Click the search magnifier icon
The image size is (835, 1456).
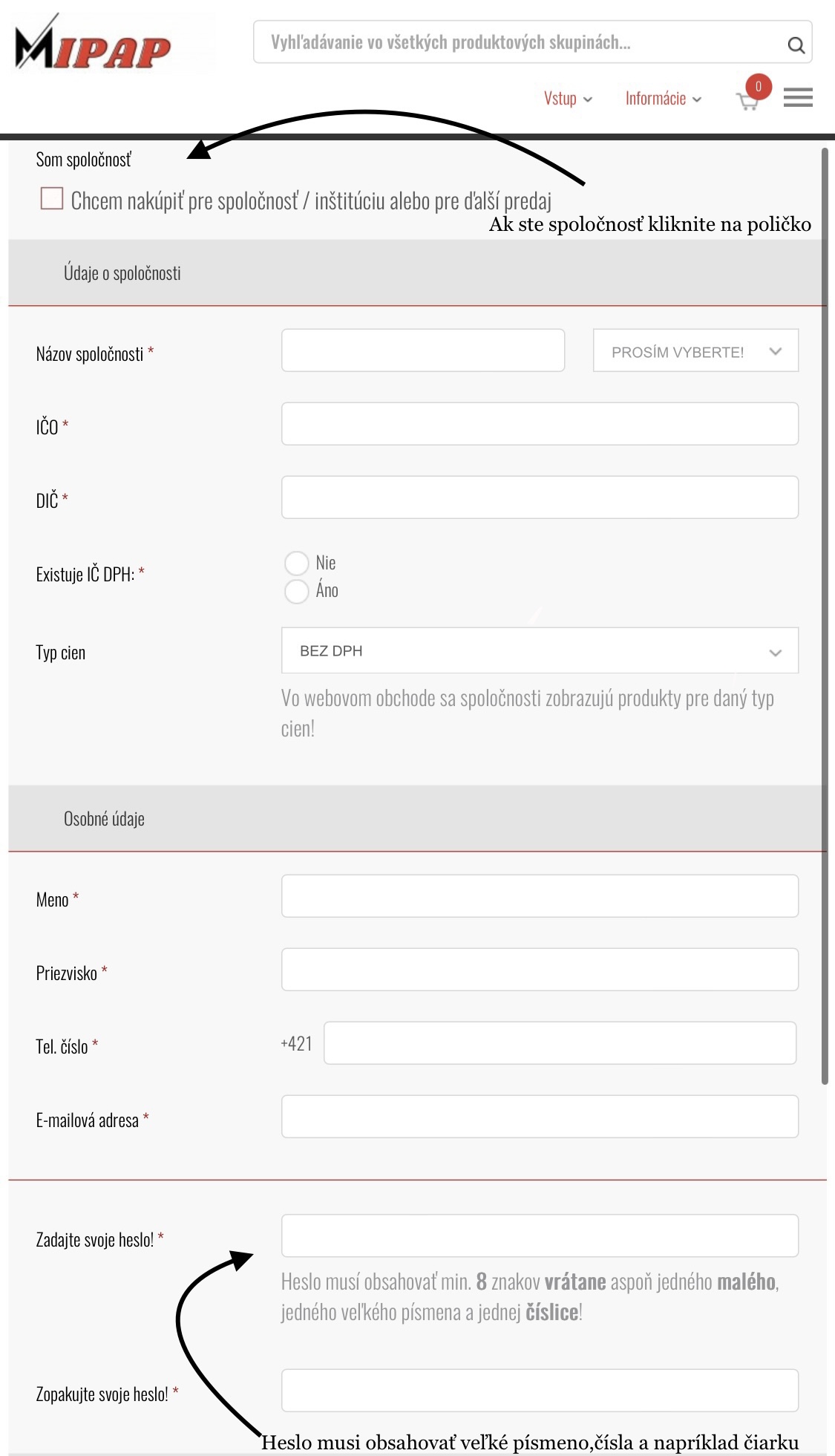796,45
